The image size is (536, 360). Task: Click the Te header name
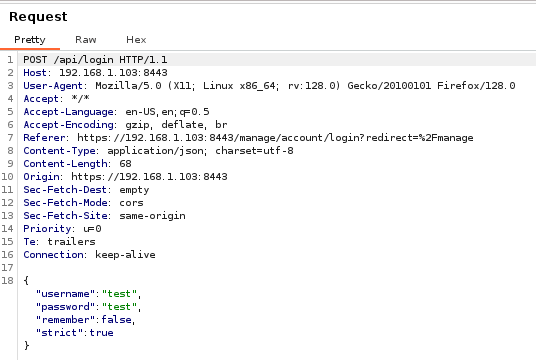pos(29,241)
